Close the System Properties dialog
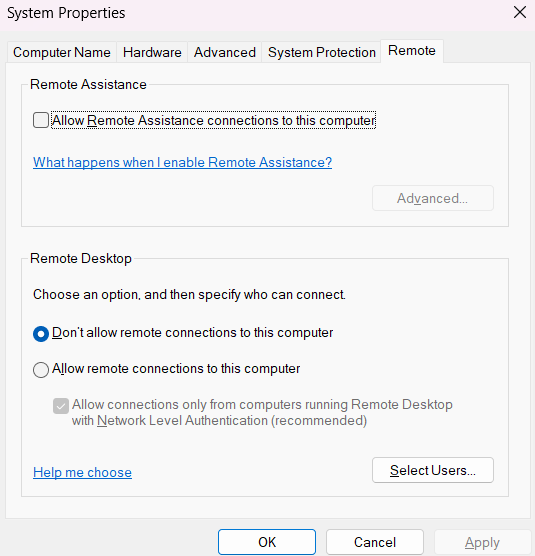Viewport: 535px width, 556px height. (x=520, y=12)
